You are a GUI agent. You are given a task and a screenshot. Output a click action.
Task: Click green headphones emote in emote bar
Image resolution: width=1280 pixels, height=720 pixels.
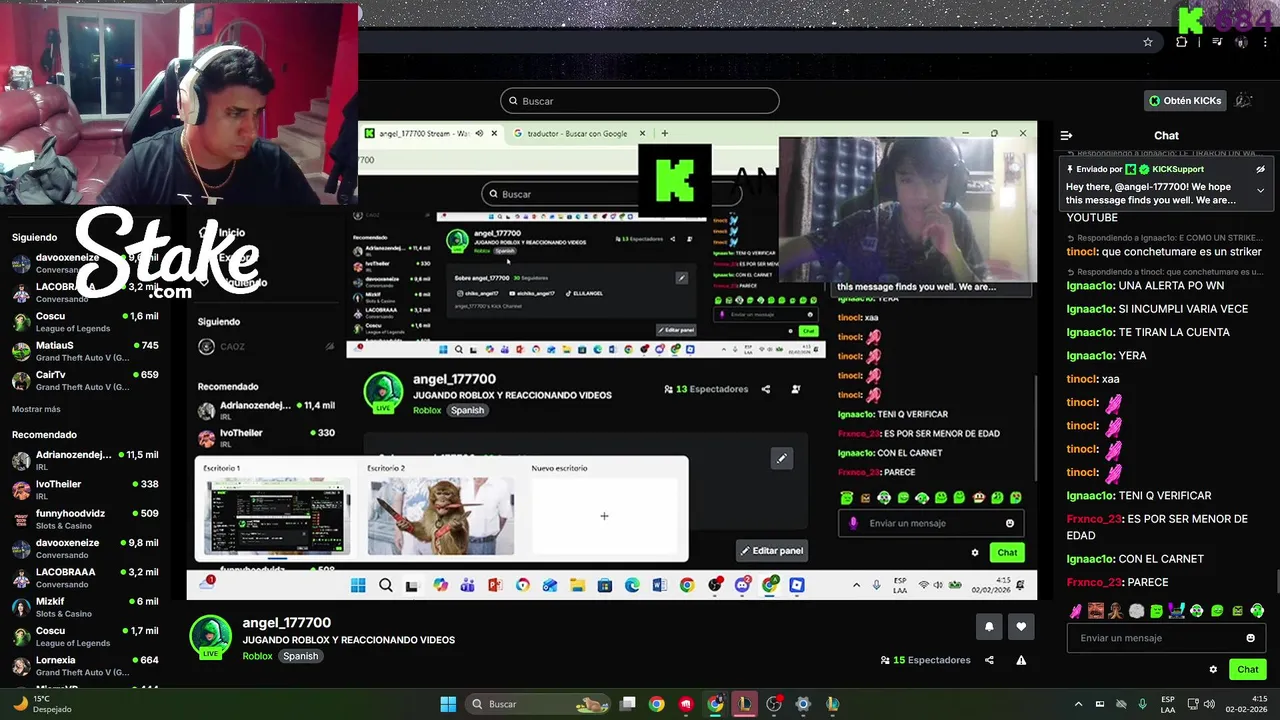[1257, 611]
